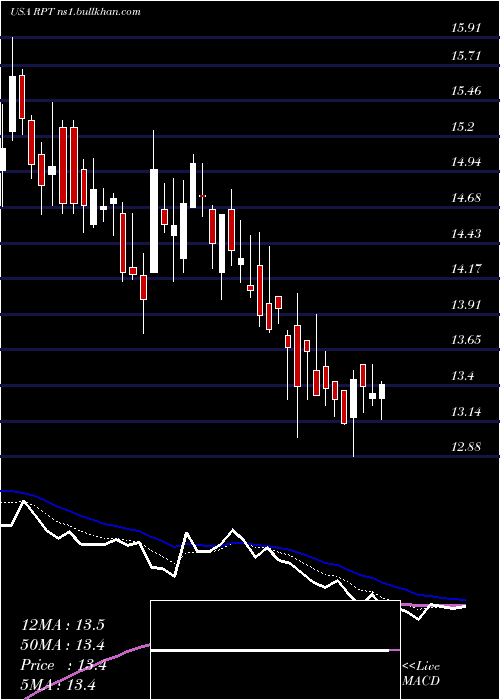Click the 50MA : 13.4 readout
Viewport: 500px width, 700px height.
point(62,645)
